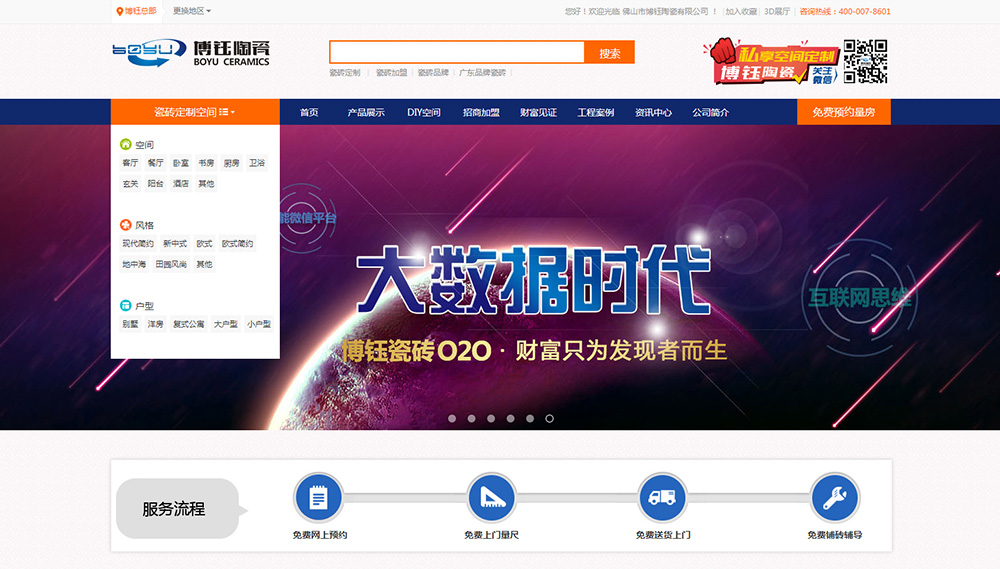Click the 瓷砖加盟 keyword link
Image resolution: width=1000 pixels, height=569 pixels.
tap(391, 73)
